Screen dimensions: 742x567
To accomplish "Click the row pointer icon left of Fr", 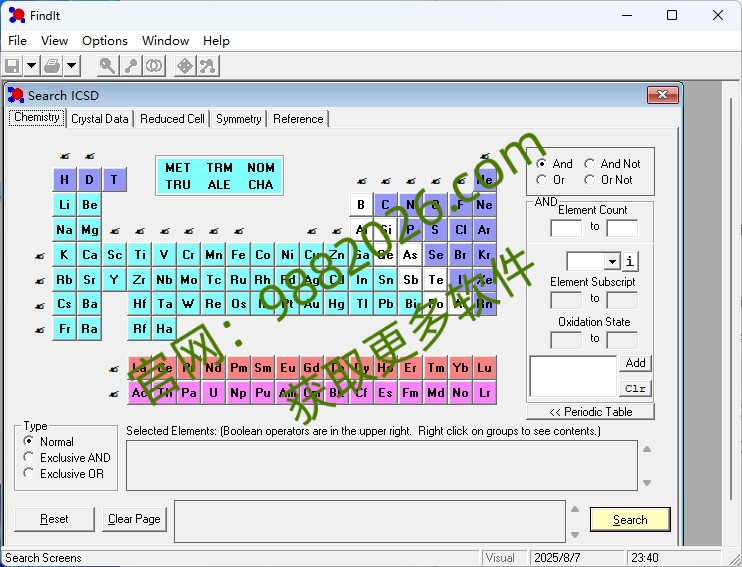I will pos(40,330).
